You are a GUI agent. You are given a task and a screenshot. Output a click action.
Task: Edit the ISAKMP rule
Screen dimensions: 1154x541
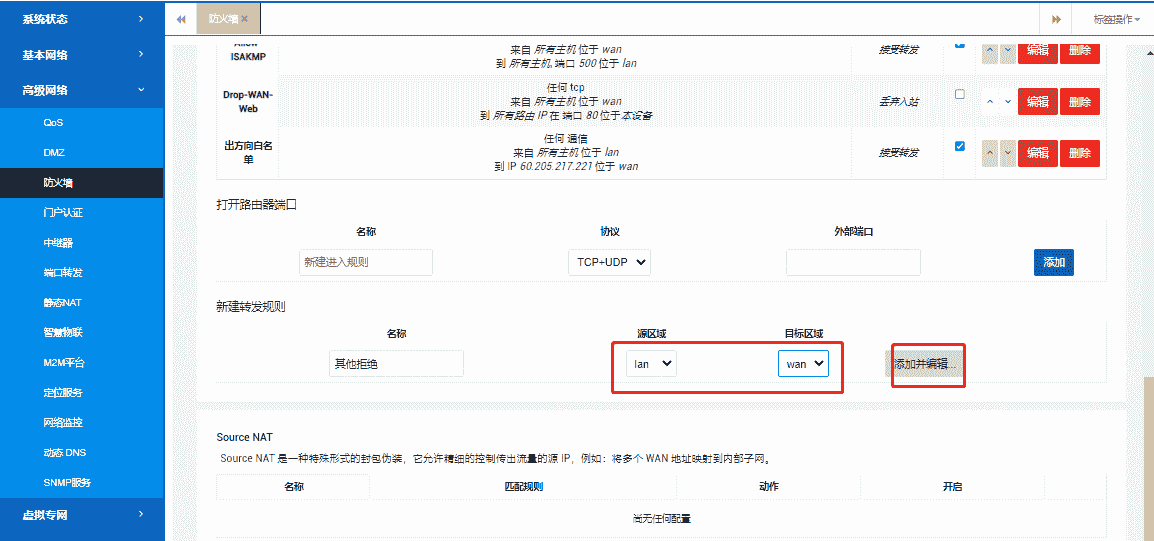tap(1038, 52)
